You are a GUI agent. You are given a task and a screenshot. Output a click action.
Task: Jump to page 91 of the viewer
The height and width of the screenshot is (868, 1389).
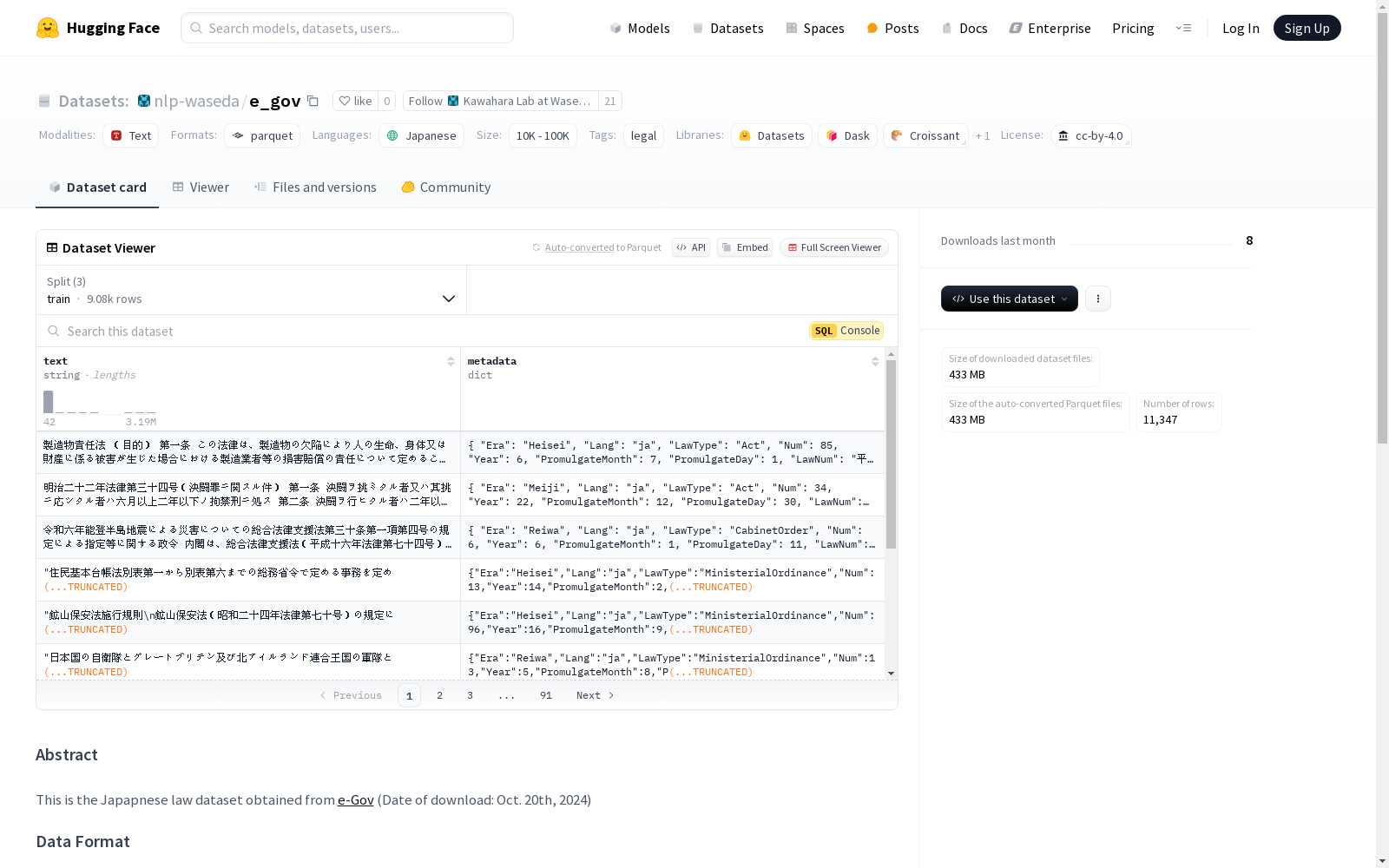(x=546, y=695)
